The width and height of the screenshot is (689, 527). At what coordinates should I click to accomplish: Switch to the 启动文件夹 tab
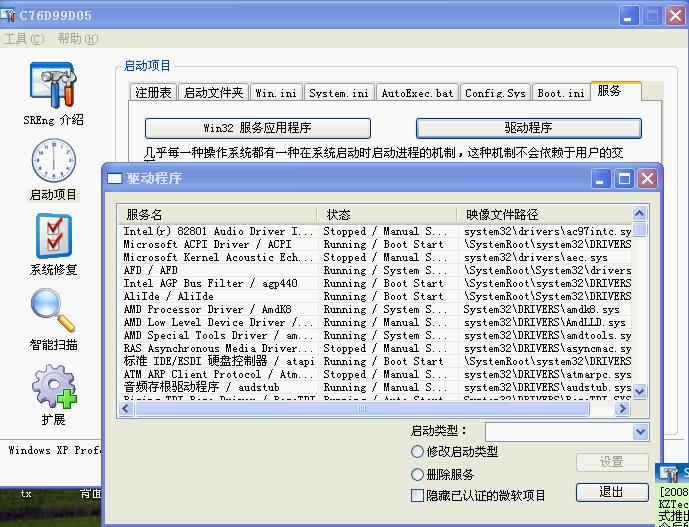pos(213,93)
